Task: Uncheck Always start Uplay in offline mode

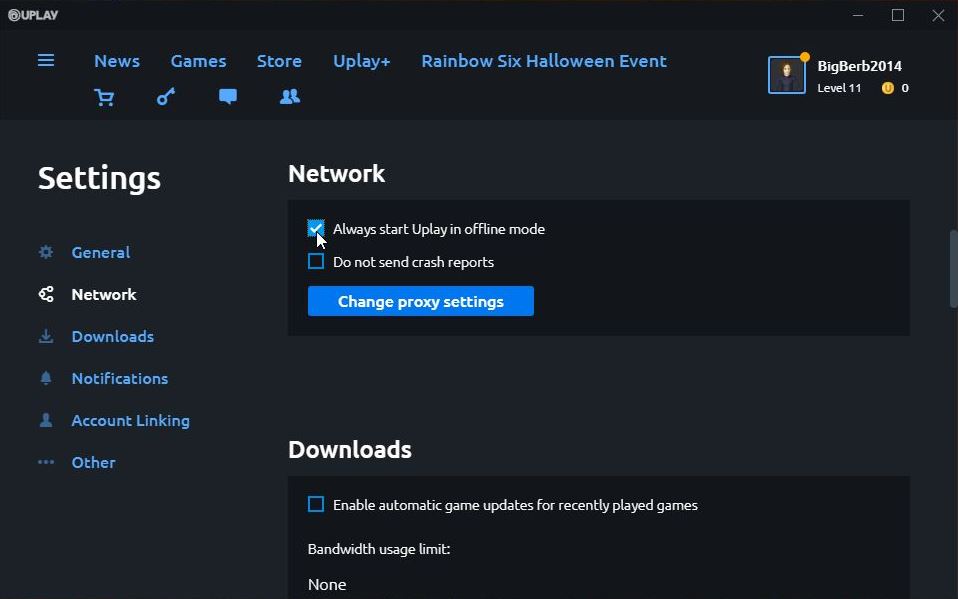Action: point(316,229)
